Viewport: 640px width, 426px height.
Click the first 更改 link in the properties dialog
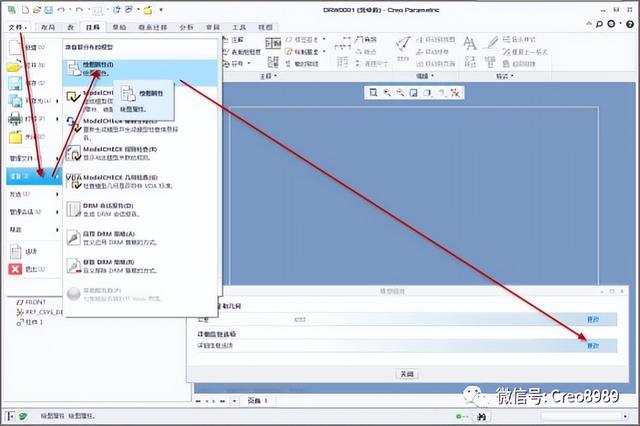click(x=593, y=320)
